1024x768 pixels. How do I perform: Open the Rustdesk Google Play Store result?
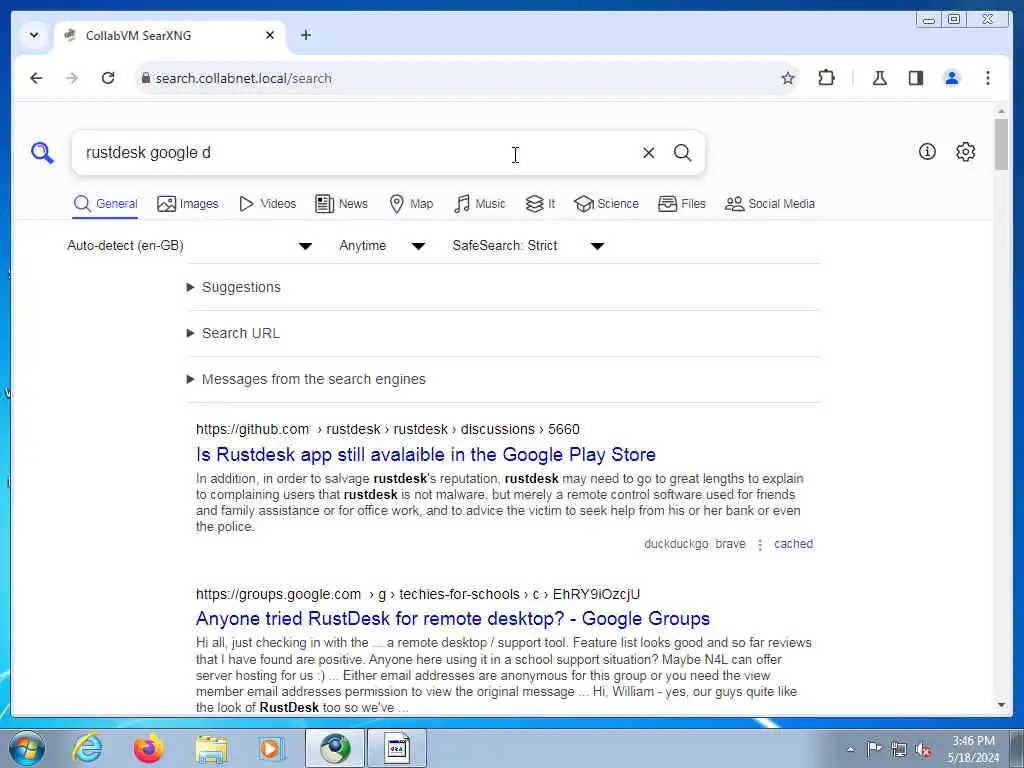(x=426, y=455)
